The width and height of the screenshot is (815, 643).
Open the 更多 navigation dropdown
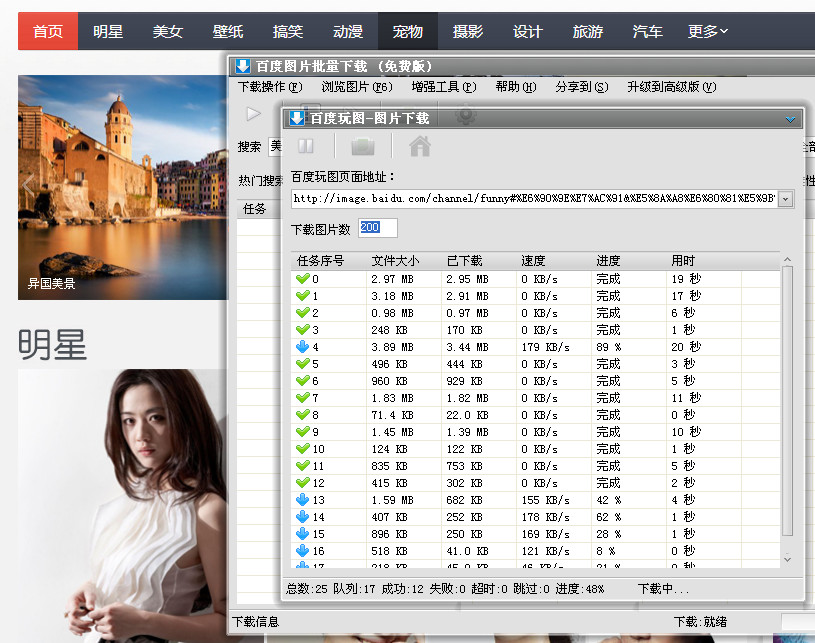coord(704,31)
